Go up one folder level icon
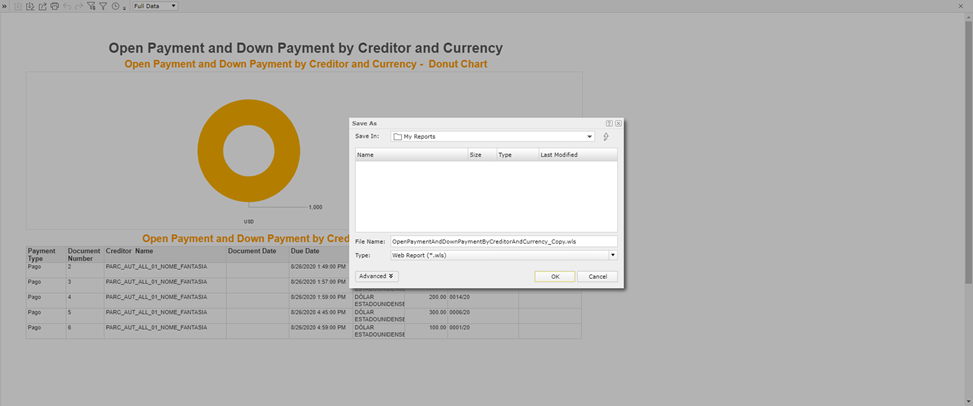The width and height of the screenshot is (973, 406). [x=606, y=137]
